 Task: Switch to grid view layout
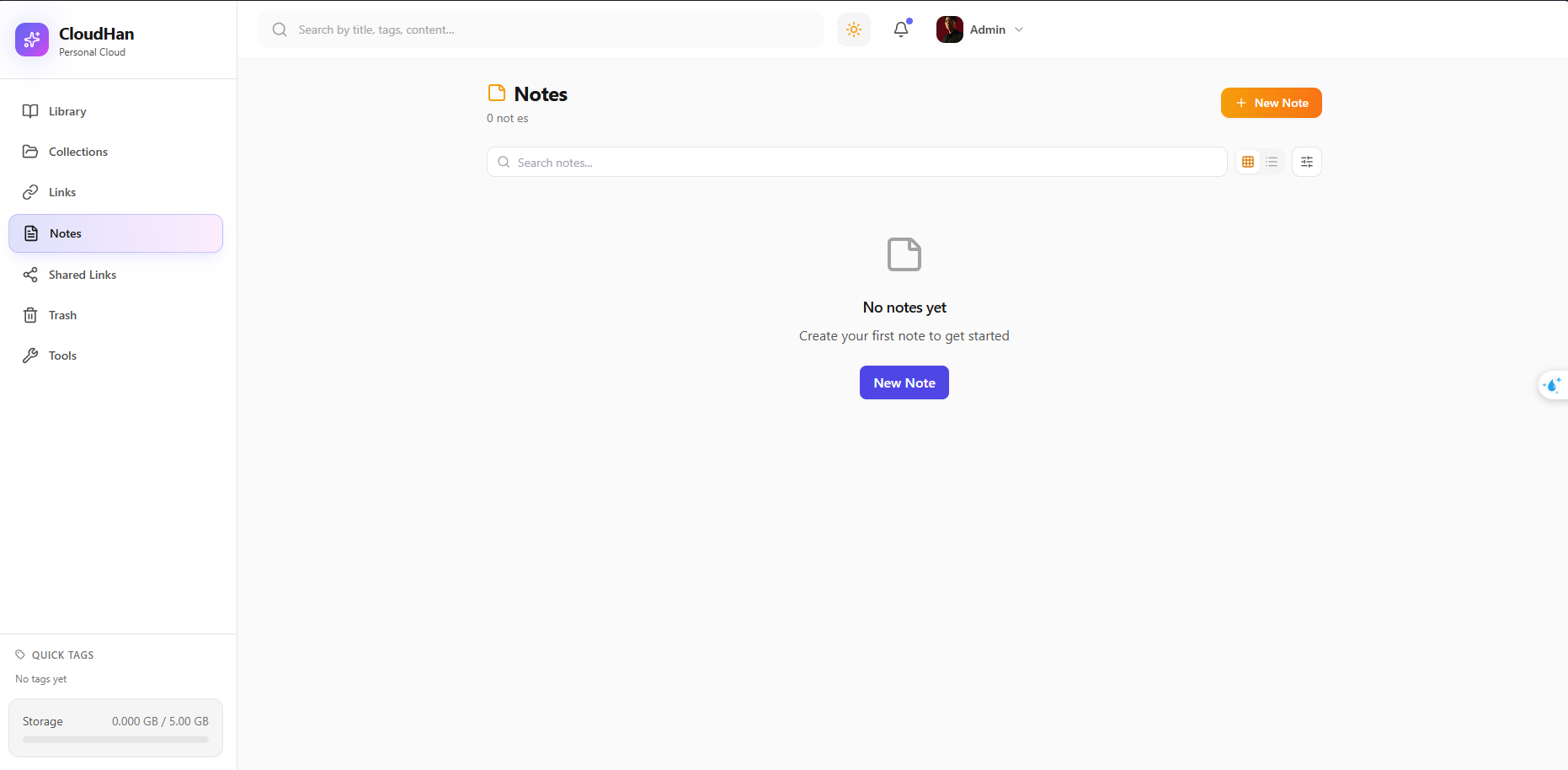click(1248, 162)
